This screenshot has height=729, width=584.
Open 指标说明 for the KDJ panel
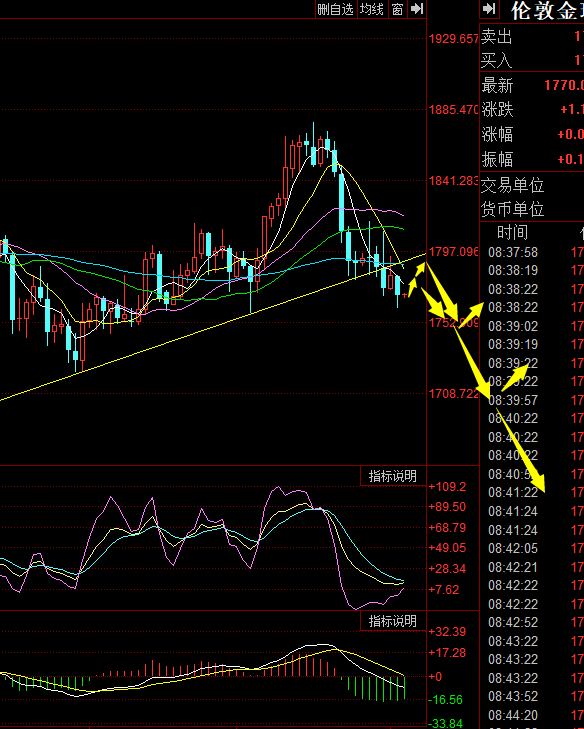click(393, 476)
